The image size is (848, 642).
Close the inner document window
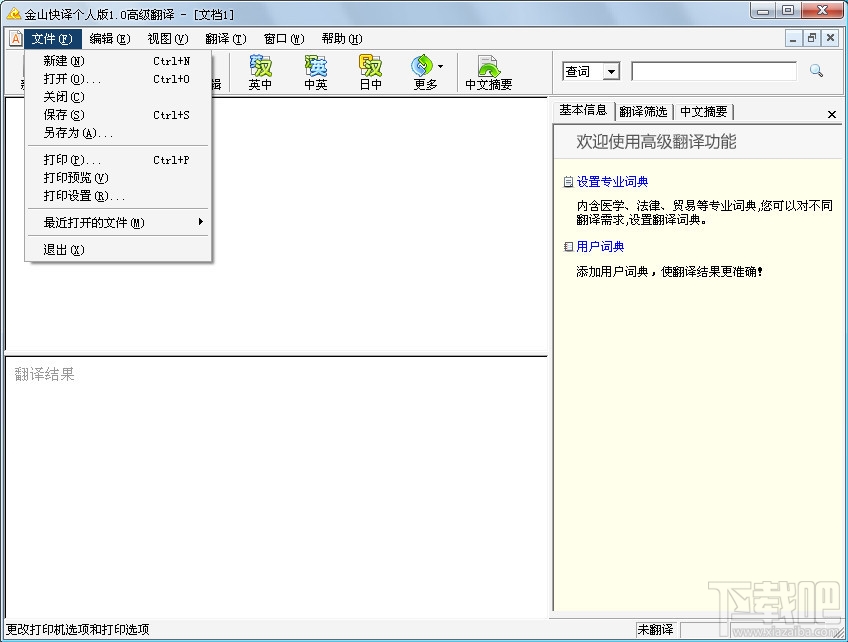point(830,38)
